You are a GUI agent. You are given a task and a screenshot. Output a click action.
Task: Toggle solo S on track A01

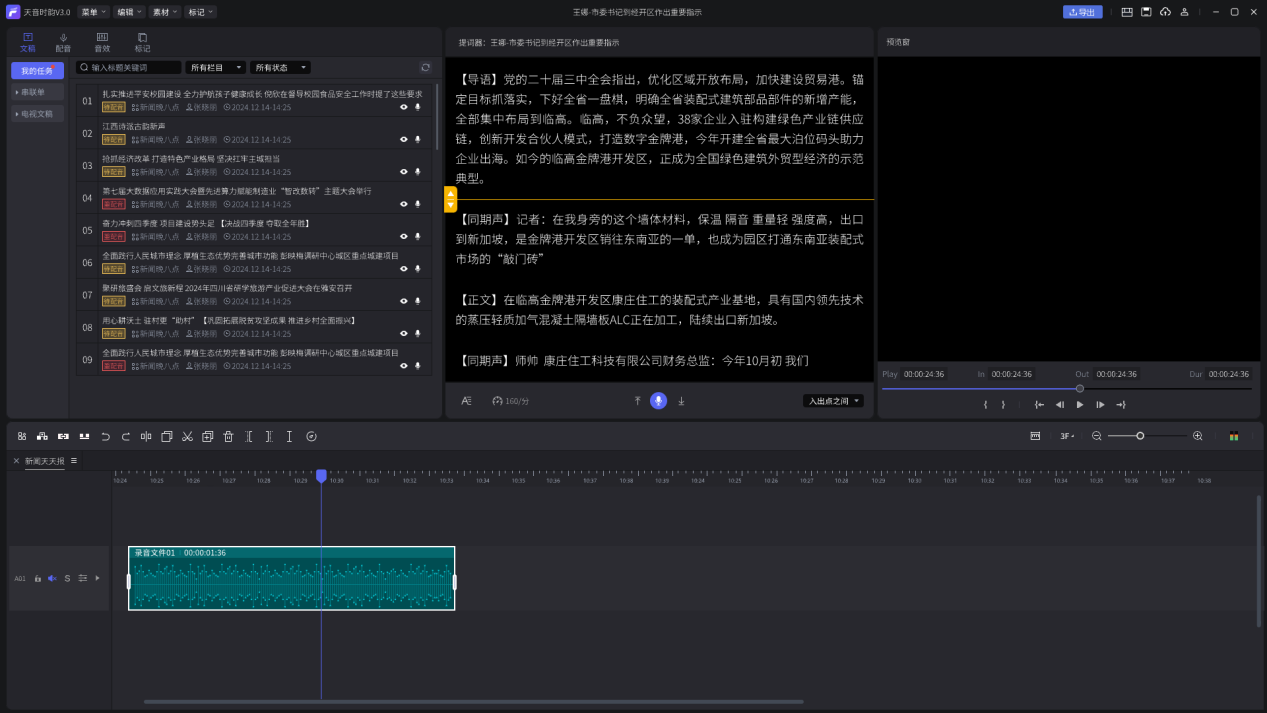67,578
